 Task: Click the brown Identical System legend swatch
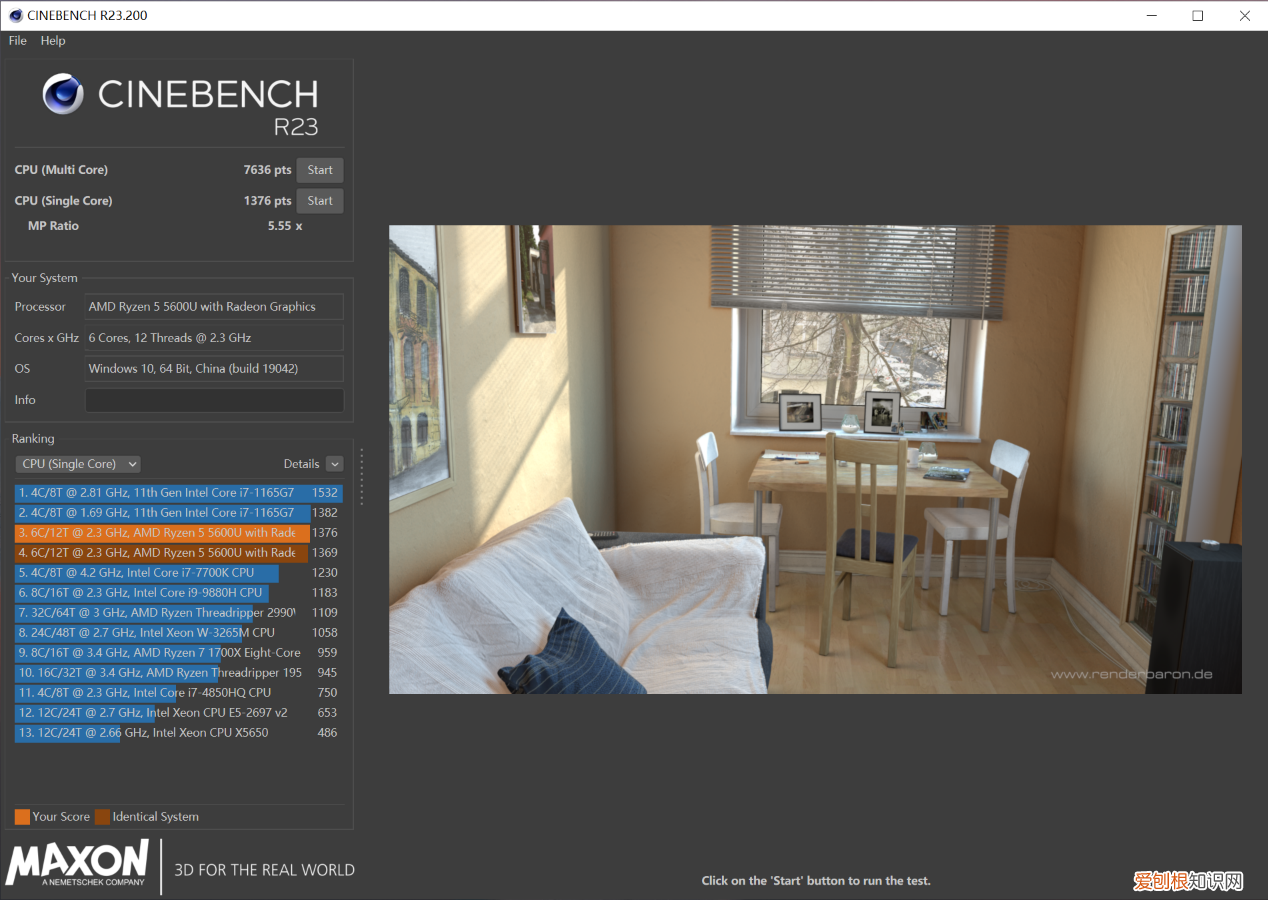coord(102,817)
